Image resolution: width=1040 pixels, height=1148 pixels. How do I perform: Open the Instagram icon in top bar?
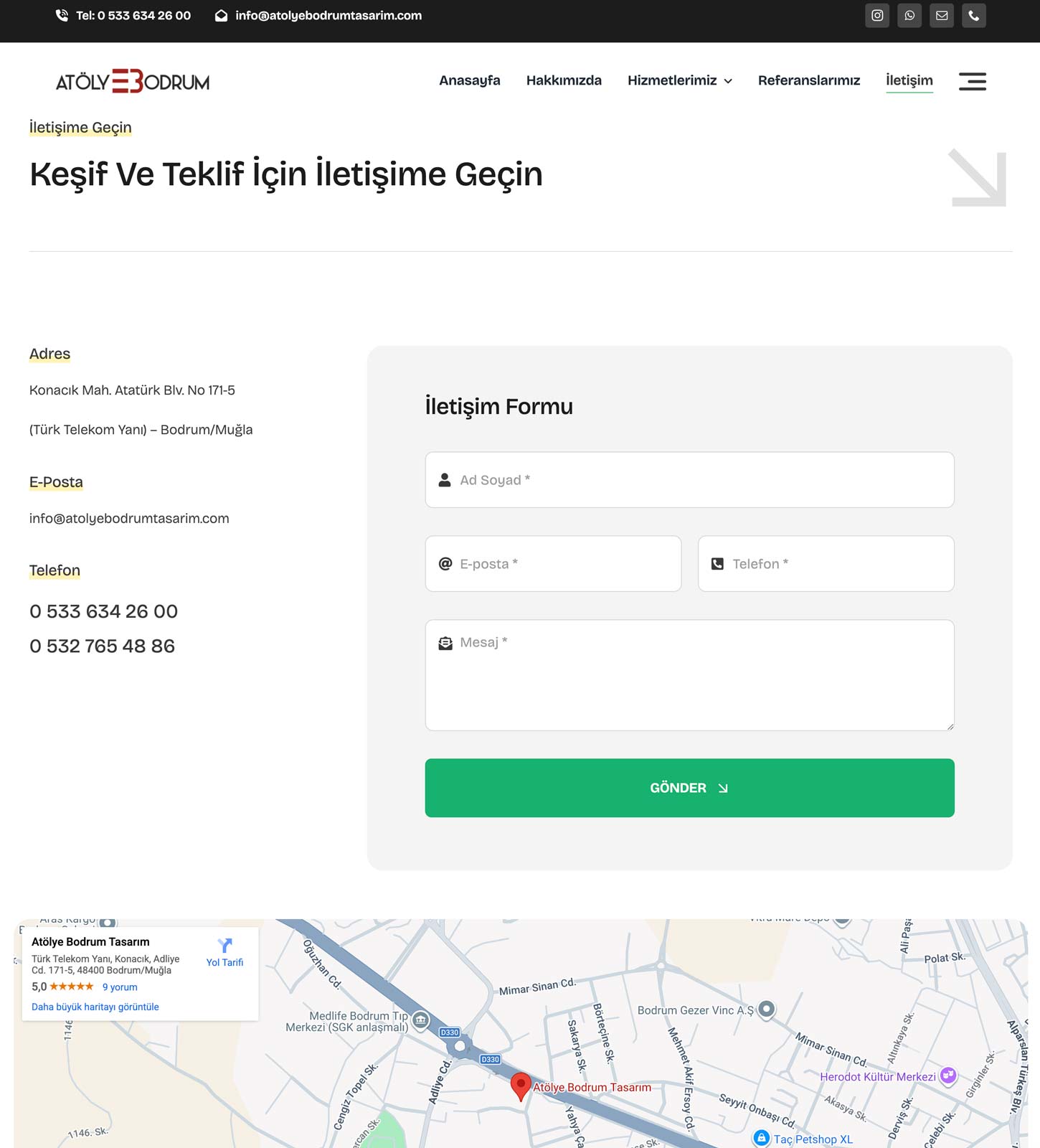pos(876,16)
